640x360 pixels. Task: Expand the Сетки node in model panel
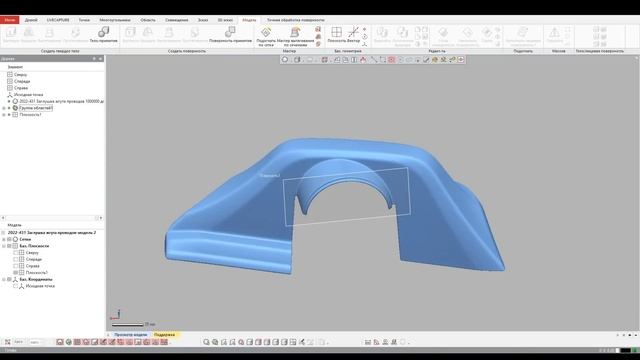[4, 239]
